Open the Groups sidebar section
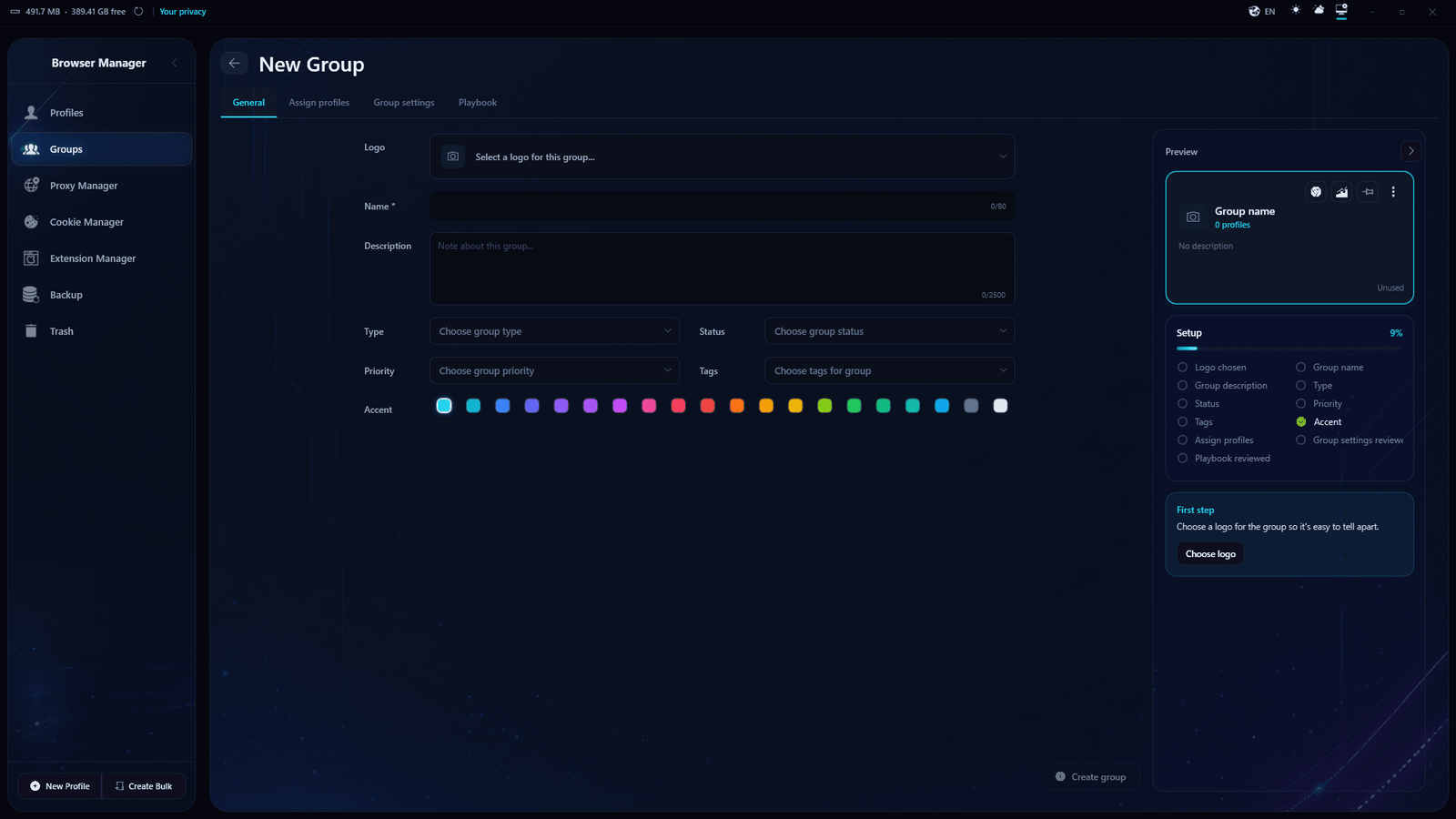The image size is (1456, 819). (101, 149)
